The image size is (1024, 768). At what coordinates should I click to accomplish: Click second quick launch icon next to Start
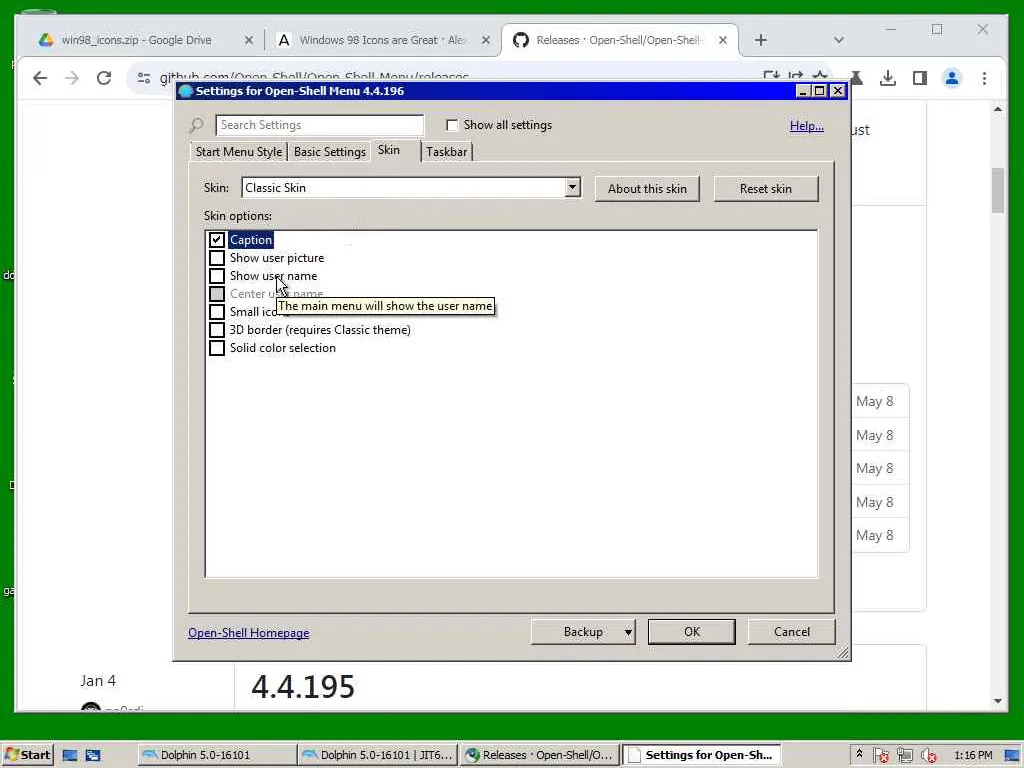[93, 756]
